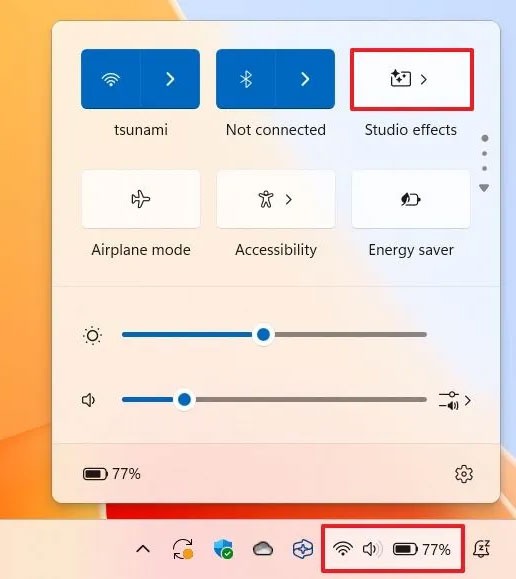Enable Airplane mode
Viewport: 516px width, 579px height.
(141, 199)
